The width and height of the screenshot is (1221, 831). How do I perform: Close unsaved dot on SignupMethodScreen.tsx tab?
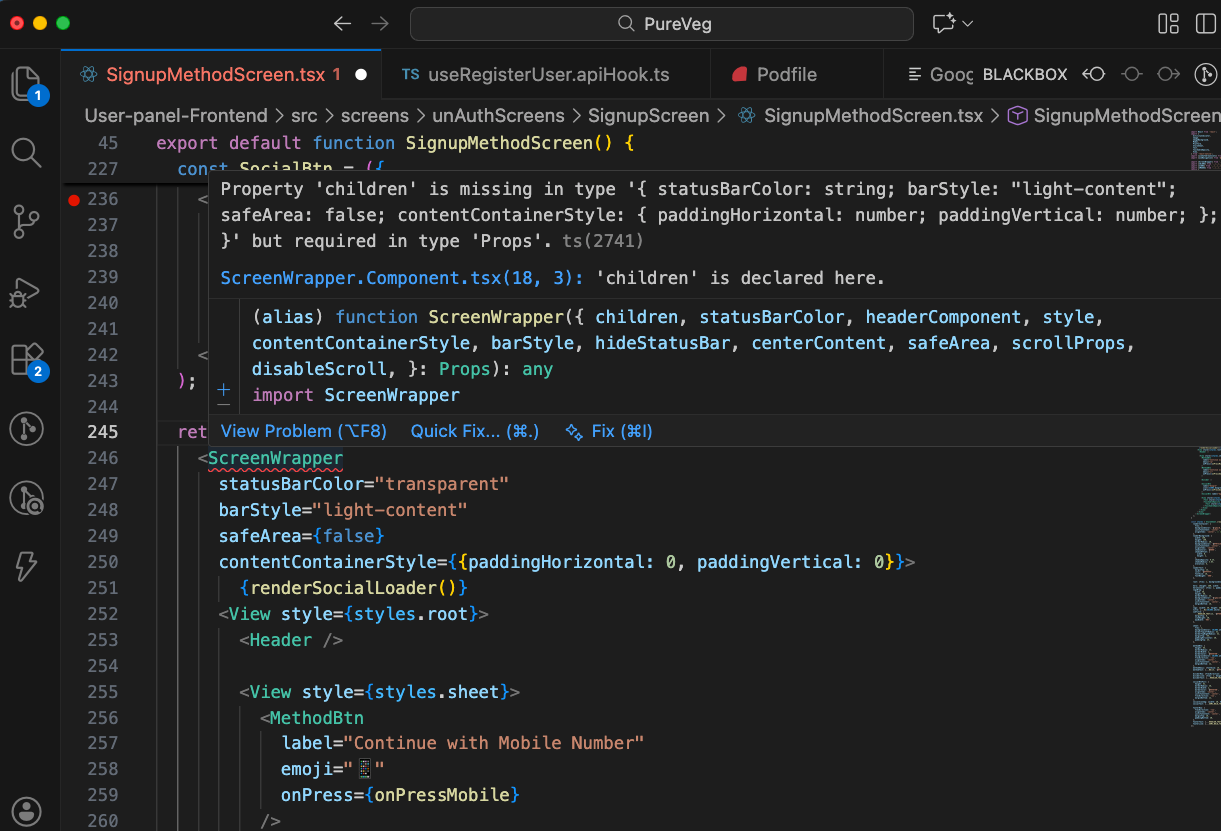pos(361,74)
